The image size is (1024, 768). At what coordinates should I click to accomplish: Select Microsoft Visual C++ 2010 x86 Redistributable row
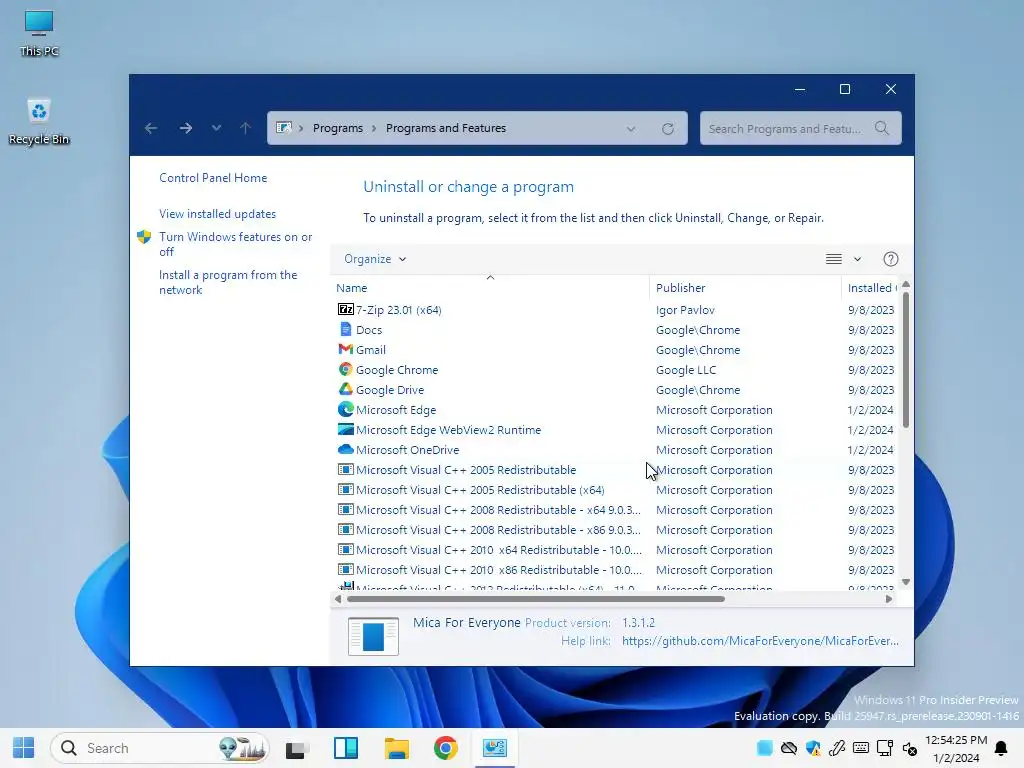[615, 569]
